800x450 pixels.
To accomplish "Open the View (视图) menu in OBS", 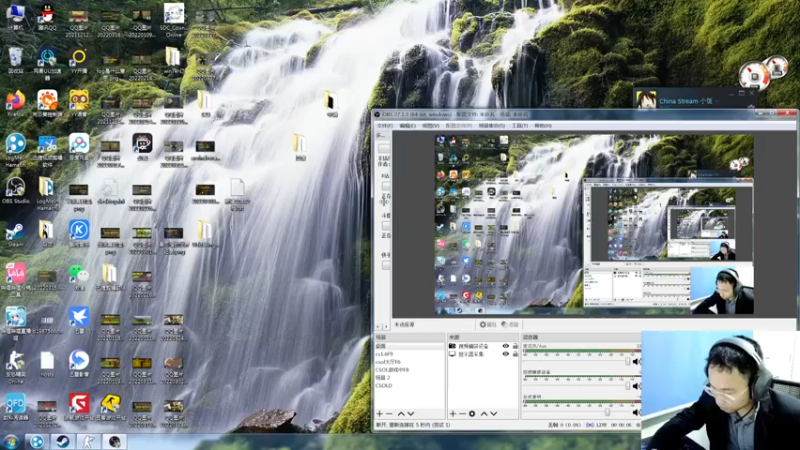I will (431, 126).
